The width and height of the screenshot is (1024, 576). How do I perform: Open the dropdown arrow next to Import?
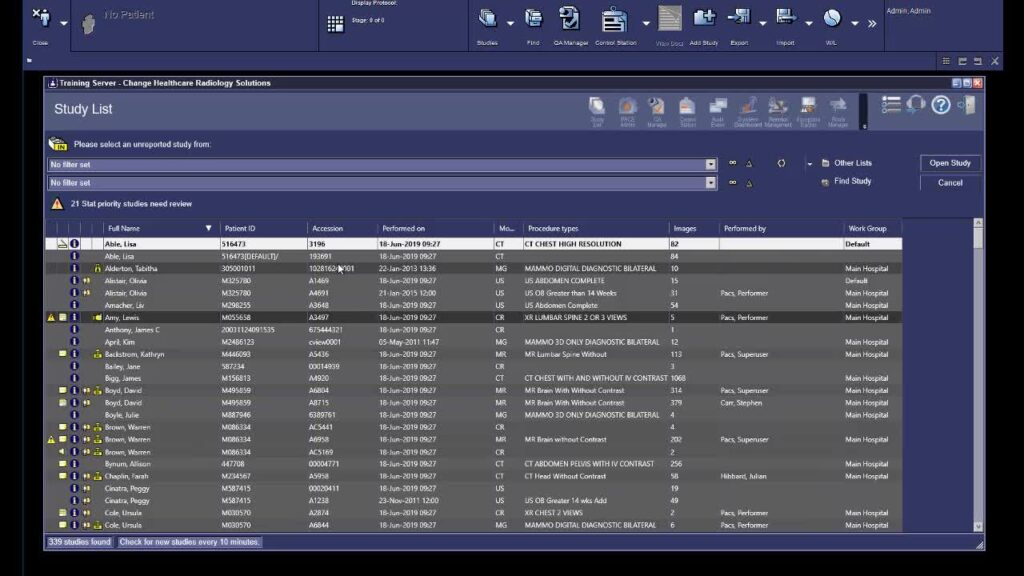click(809, 24)
